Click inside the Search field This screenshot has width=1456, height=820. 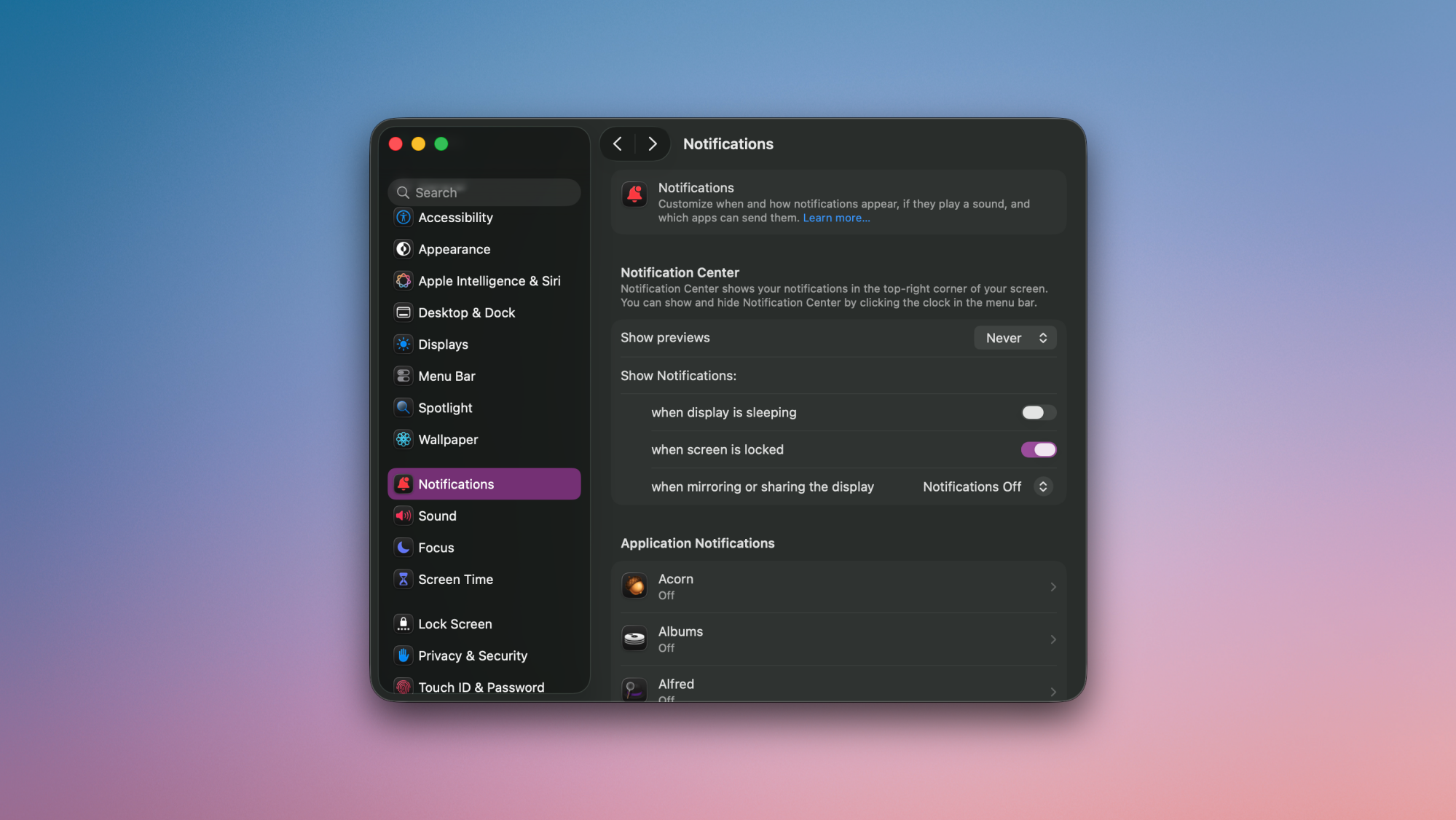484,192
